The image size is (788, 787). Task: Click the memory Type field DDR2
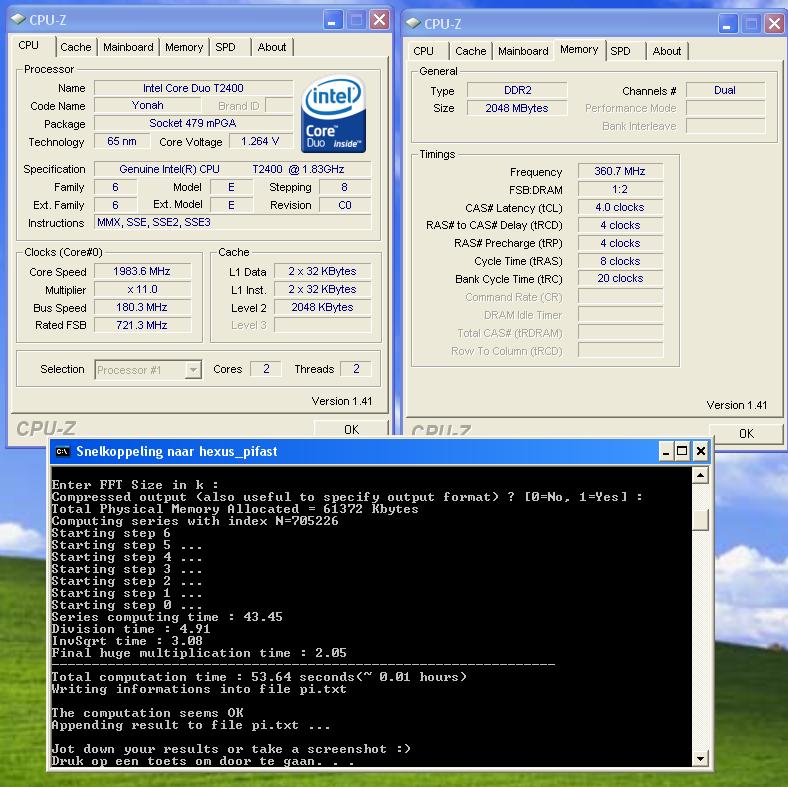click(517, 90)
